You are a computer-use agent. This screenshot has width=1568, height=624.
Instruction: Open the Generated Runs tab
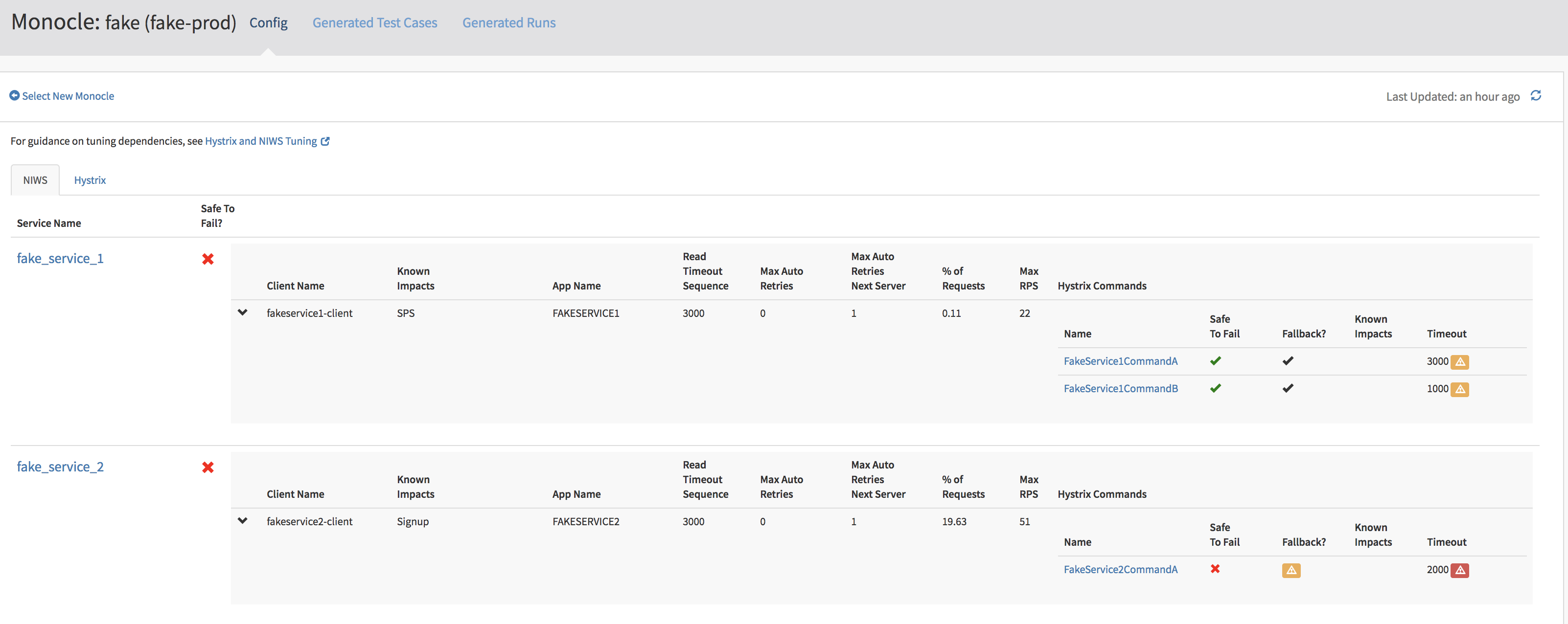[509, 22]
